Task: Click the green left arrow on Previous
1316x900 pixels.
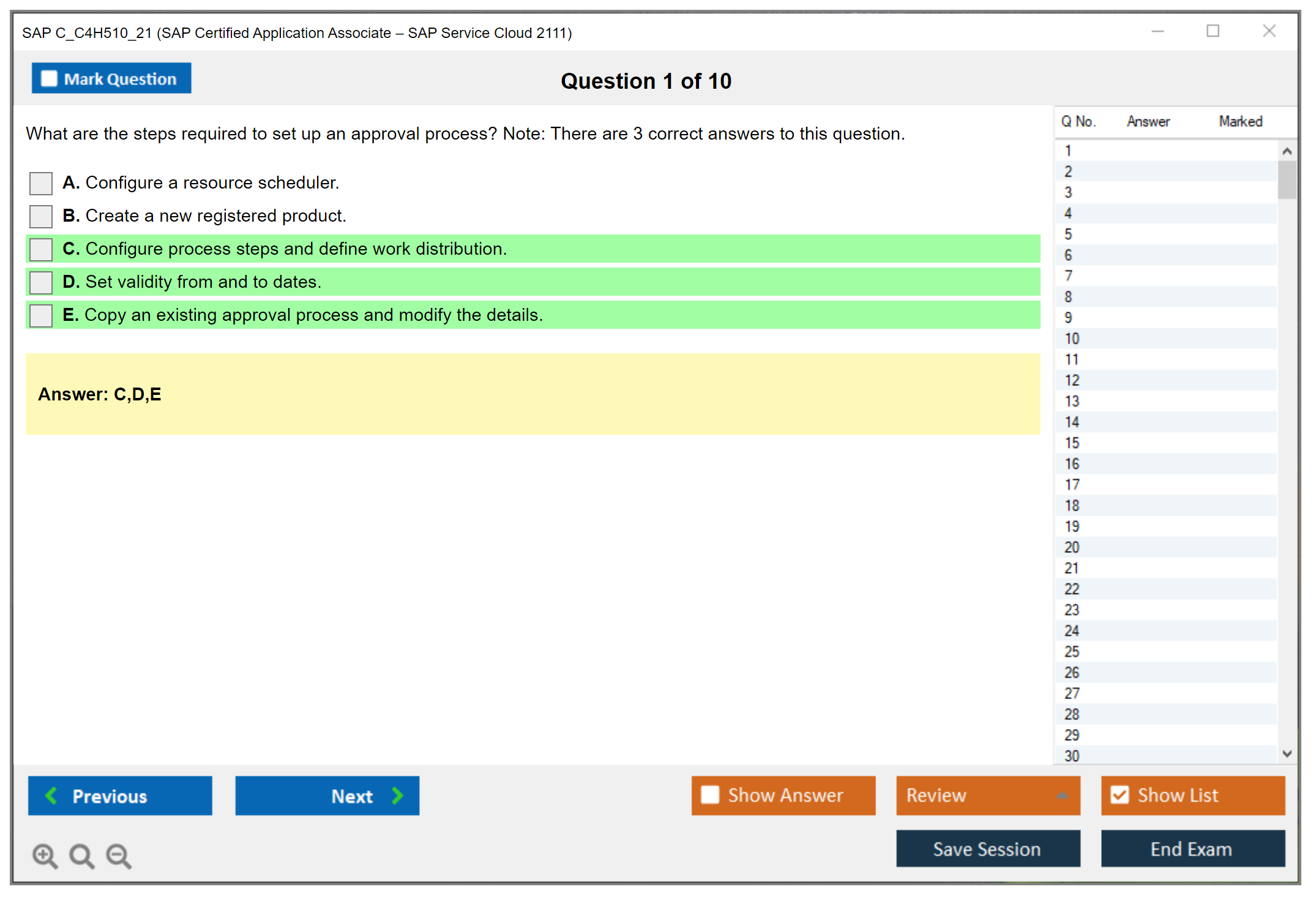Action: [51, 795]
